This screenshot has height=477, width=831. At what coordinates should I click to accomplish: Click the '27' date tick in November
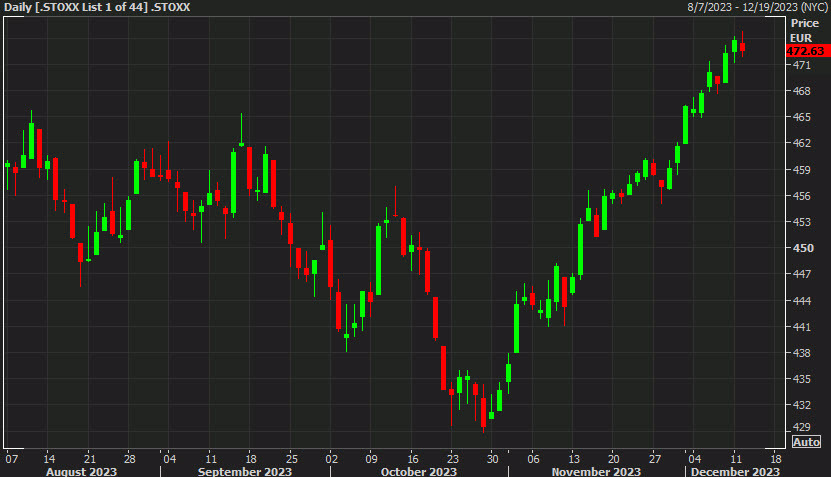click(x=655, y=459)
